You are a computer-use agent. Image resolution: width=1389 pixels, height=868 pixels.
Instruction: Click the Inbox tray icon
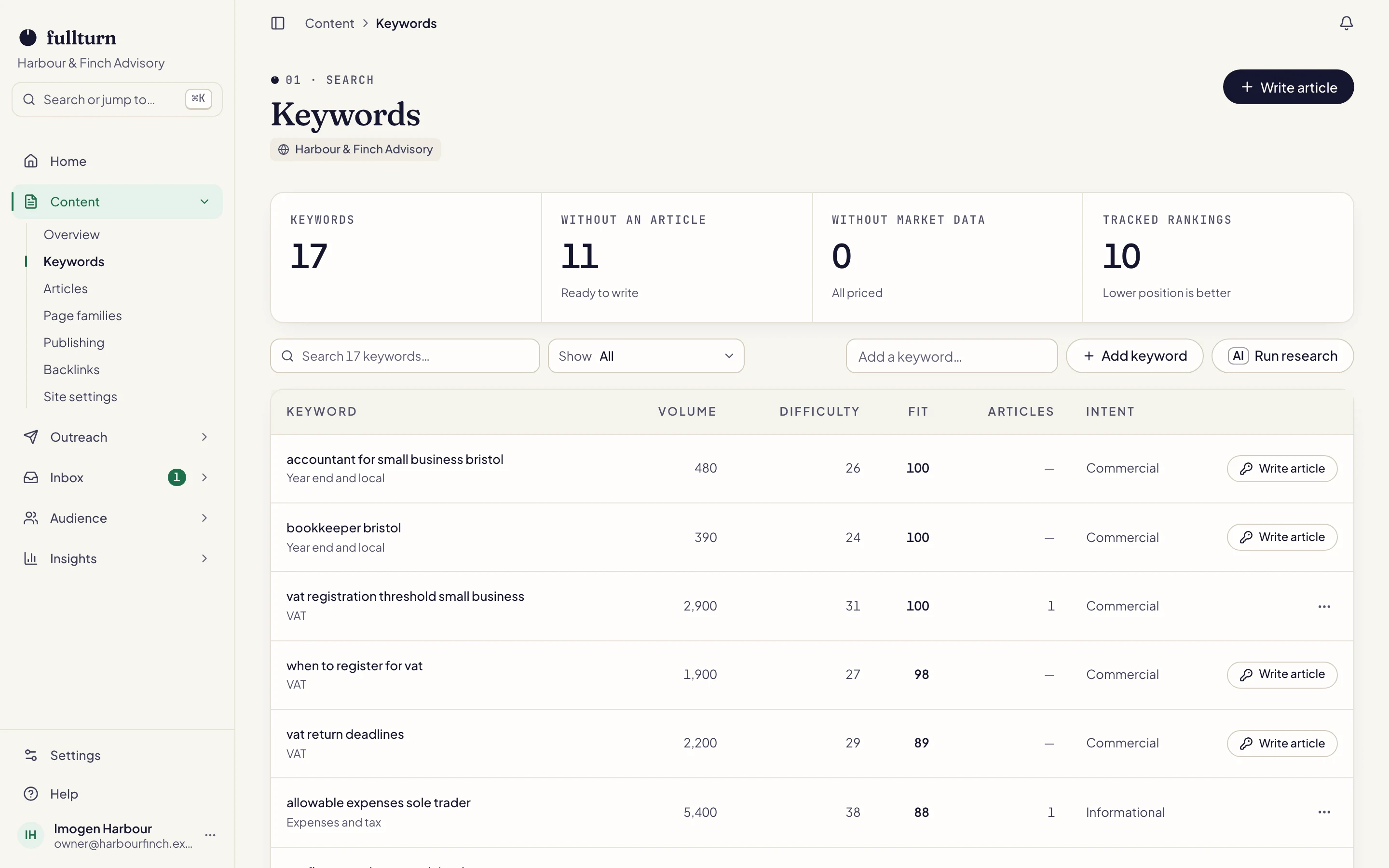(x=31, y=477)
